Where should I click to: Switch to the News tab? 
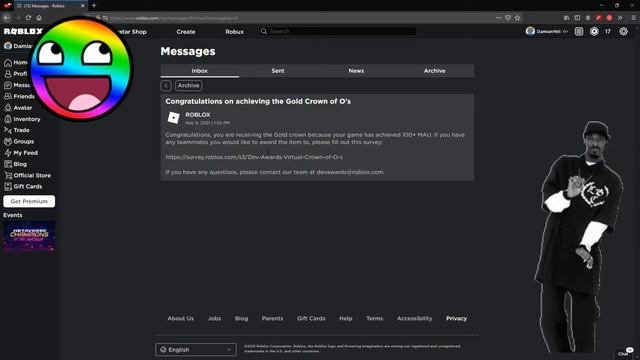point(356,71)
